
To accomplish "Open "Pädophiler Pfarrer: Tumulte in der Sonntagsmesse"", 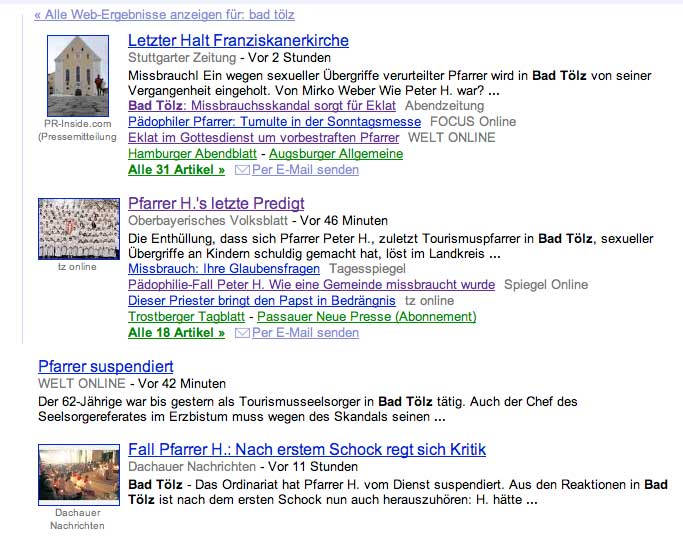I will coord(275,121).
